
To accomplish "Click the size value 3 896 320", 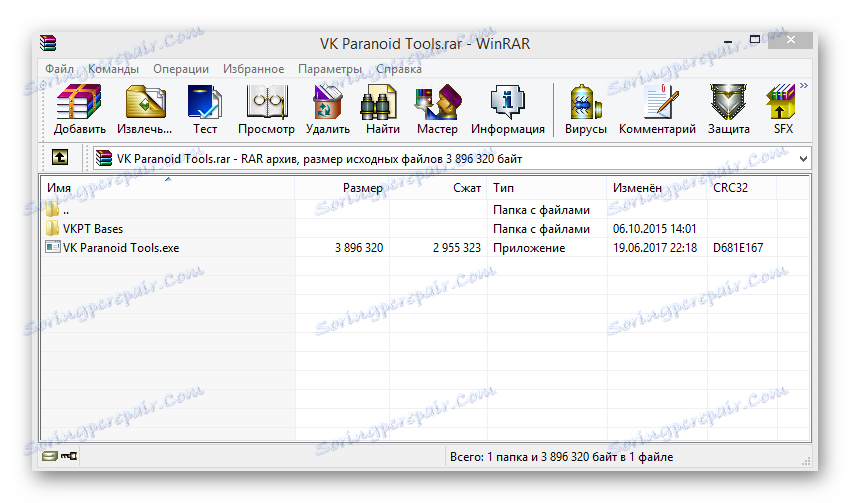I will click(x=359, y=248).
